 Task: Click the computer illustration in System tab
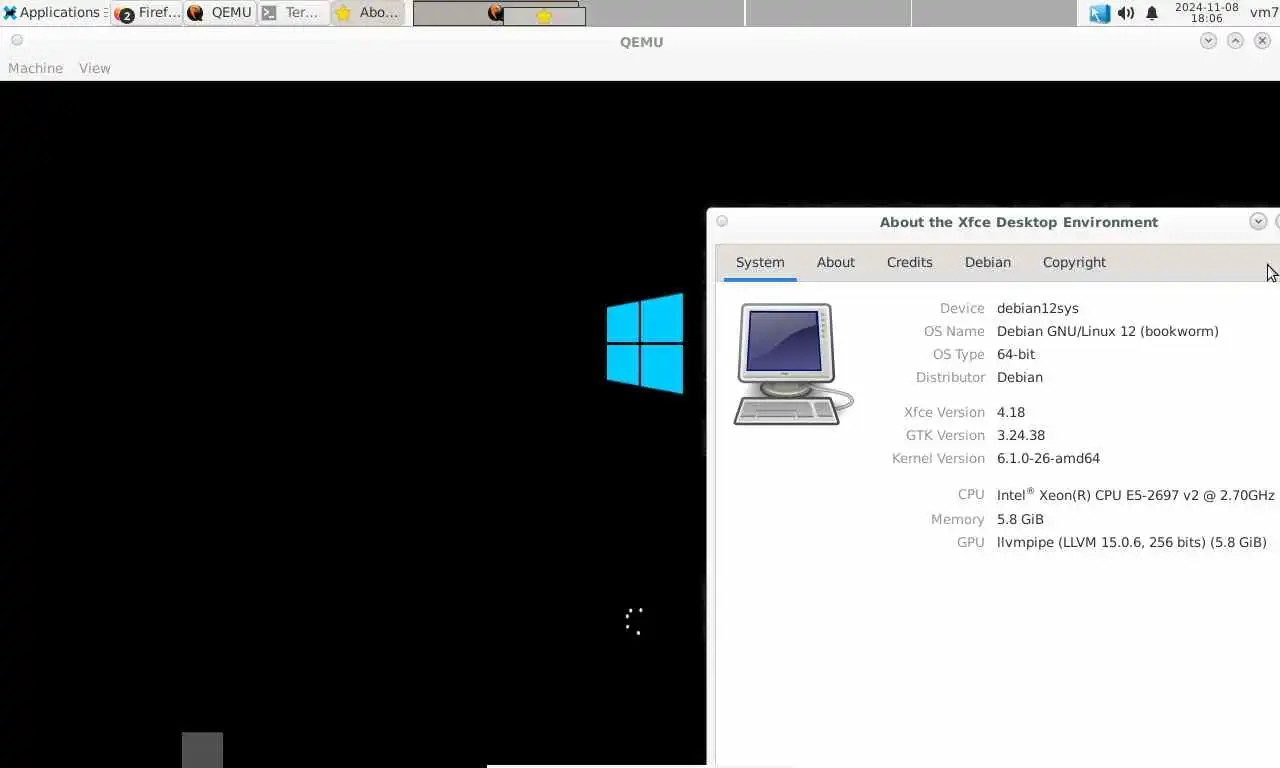pyautogui.click(x=793, y=364)
